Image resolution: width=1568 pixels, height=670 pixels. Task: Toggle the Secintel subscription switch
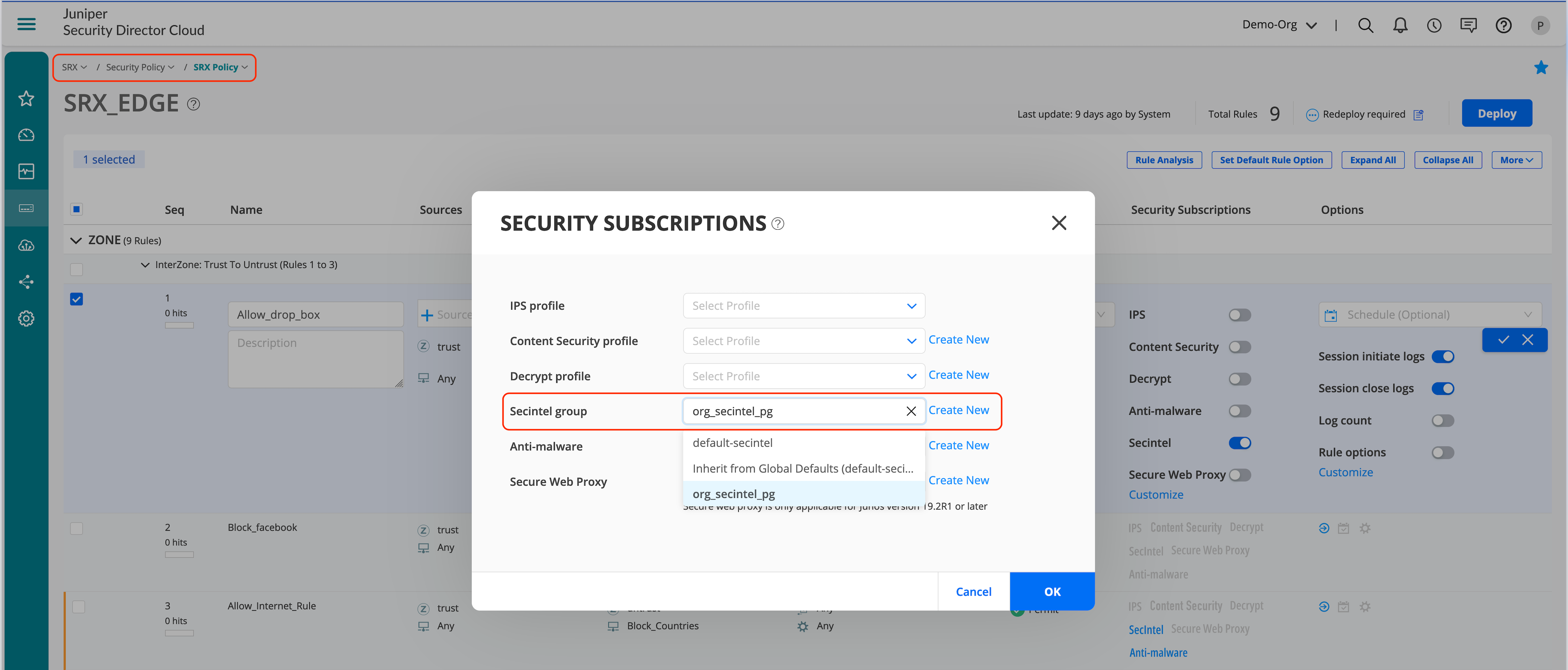[1239, 443]
